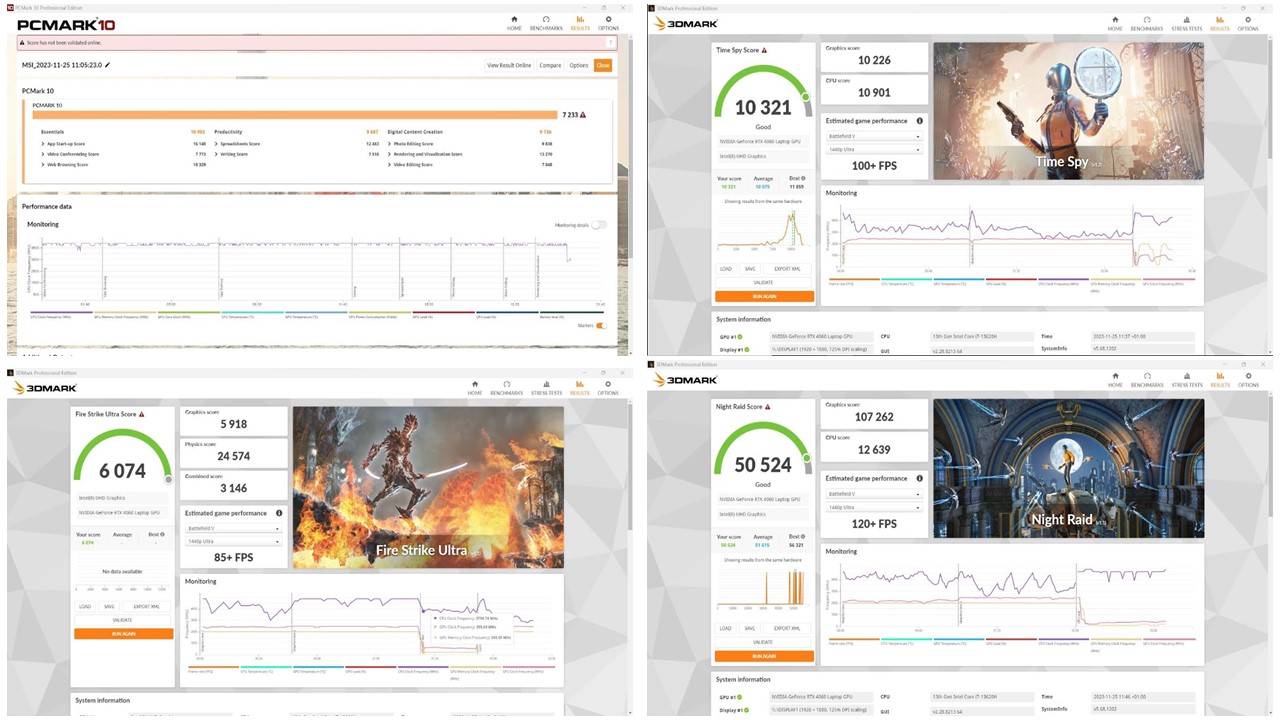Click LOAD button in Time Spy window
The width and height of the screenshot is (1280, 720).
coord(726,269)
